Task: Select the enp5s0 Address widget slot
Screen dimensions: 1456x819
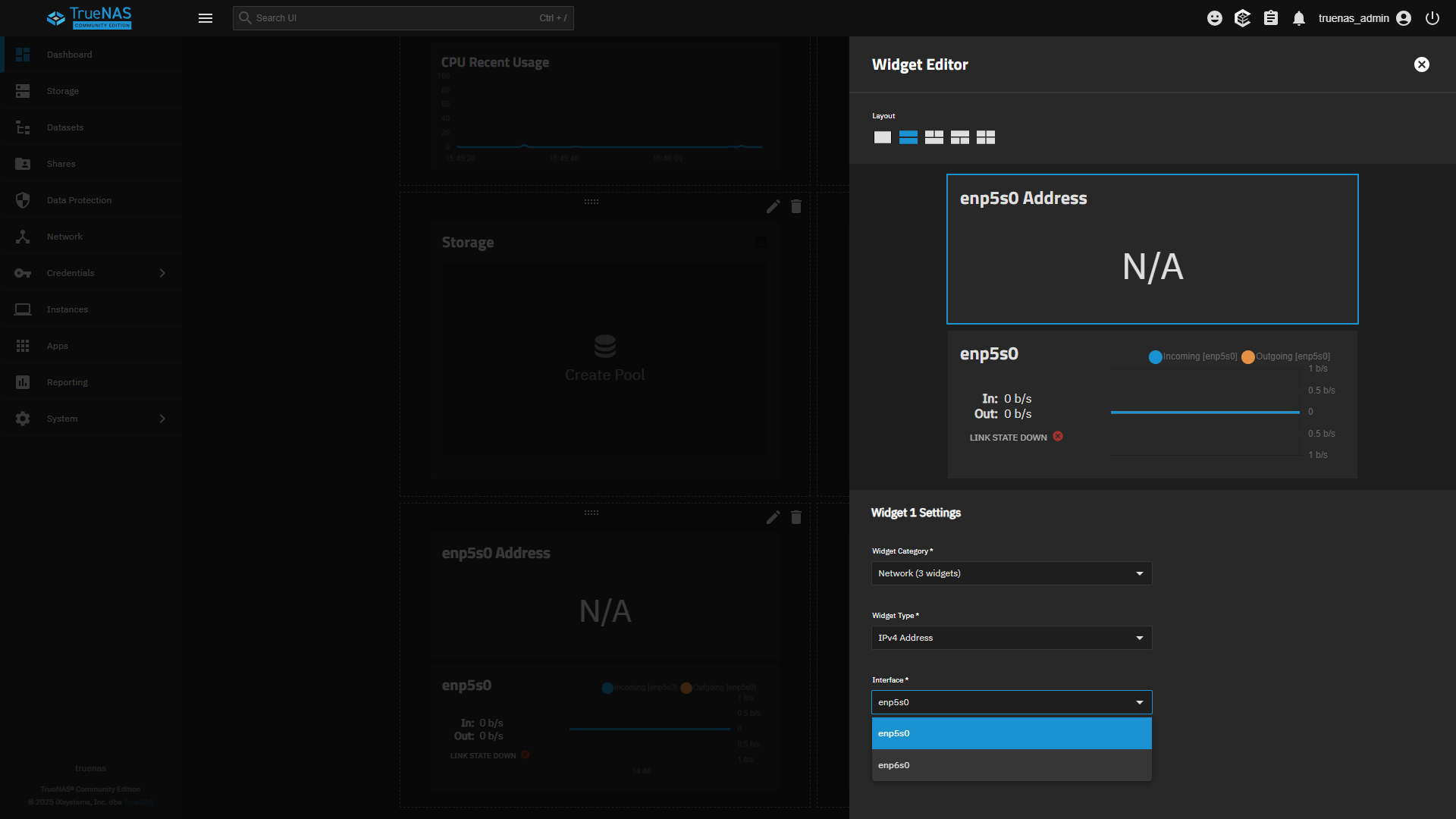Action: [x=1152, y=249]
